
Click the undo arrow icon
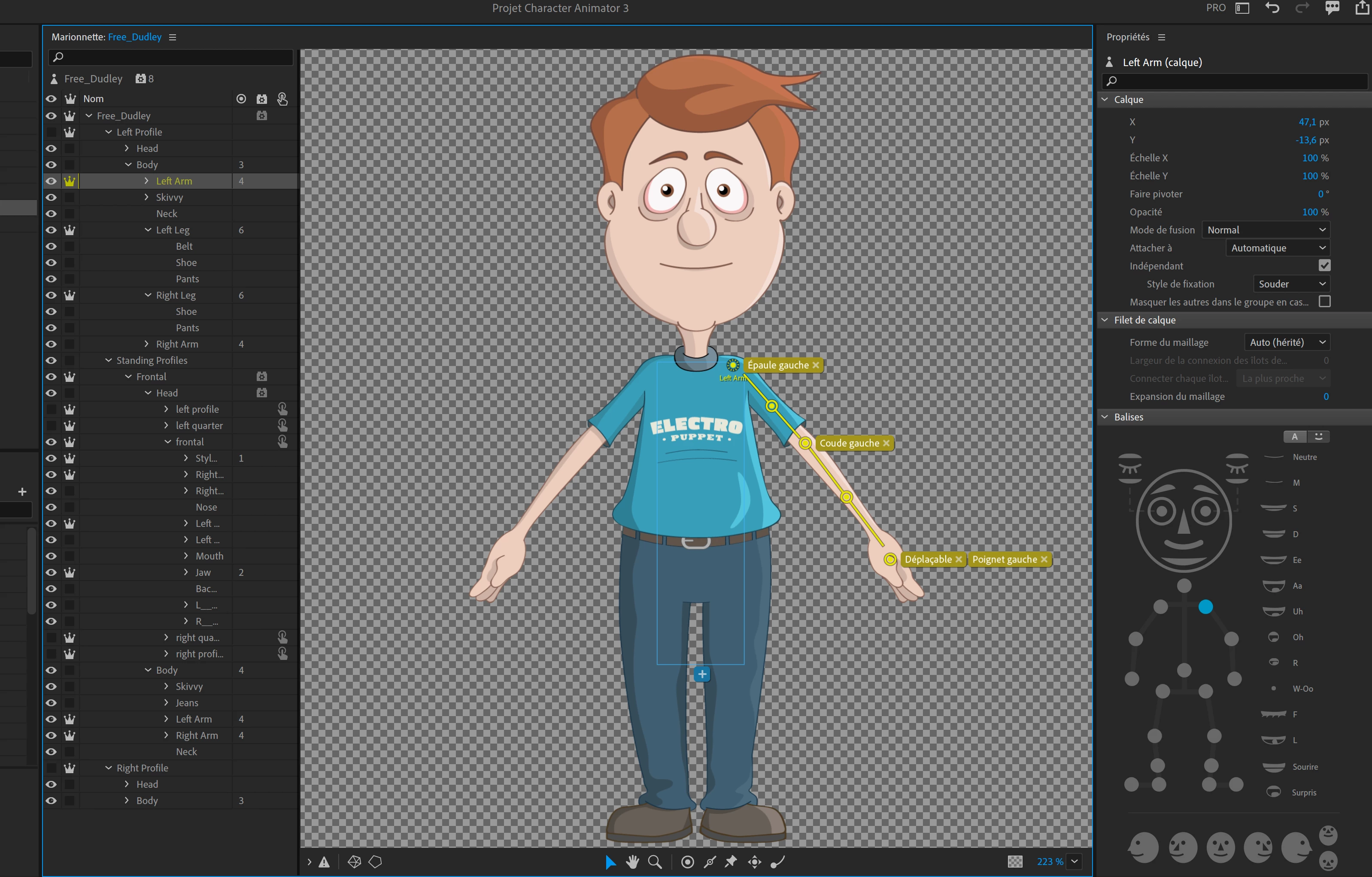coord(1272,8)
